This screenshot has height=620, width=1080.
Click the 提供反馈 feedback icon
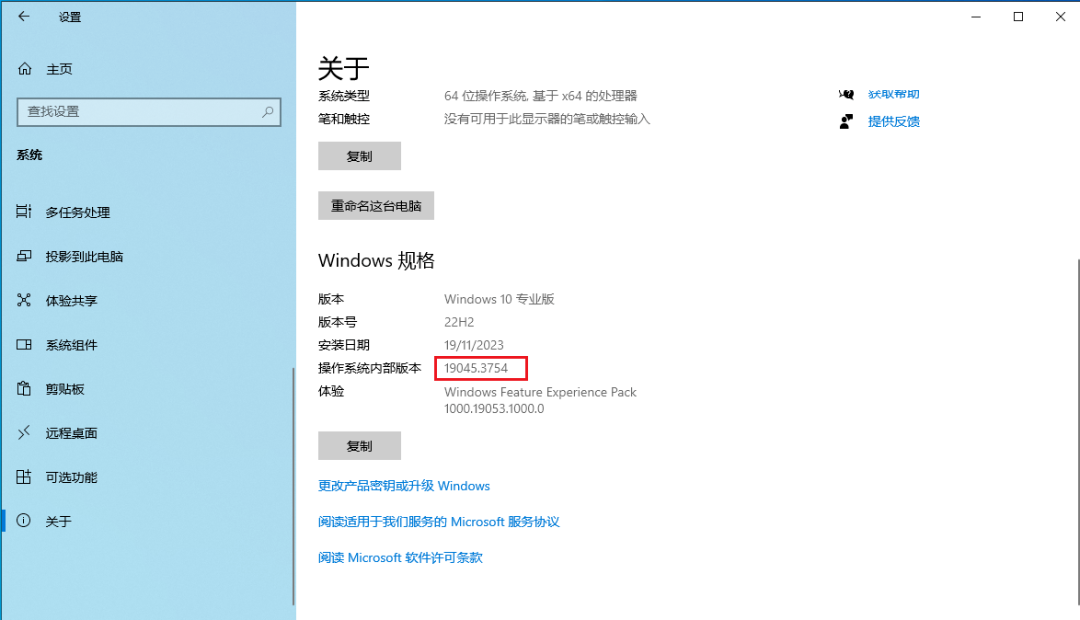pos(847,121)
